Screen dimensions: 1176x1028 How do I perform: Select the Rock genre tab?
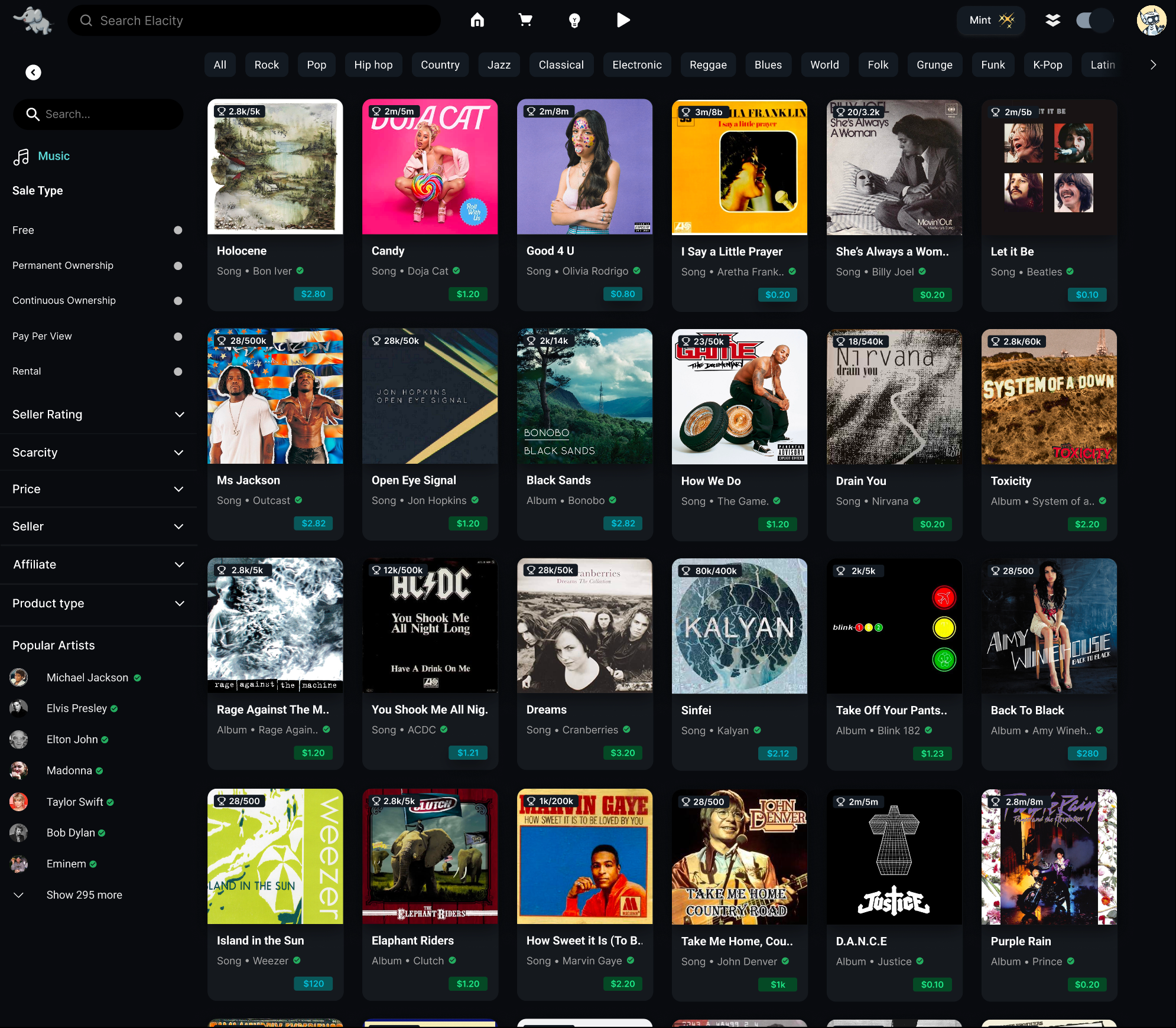(267, 65)
